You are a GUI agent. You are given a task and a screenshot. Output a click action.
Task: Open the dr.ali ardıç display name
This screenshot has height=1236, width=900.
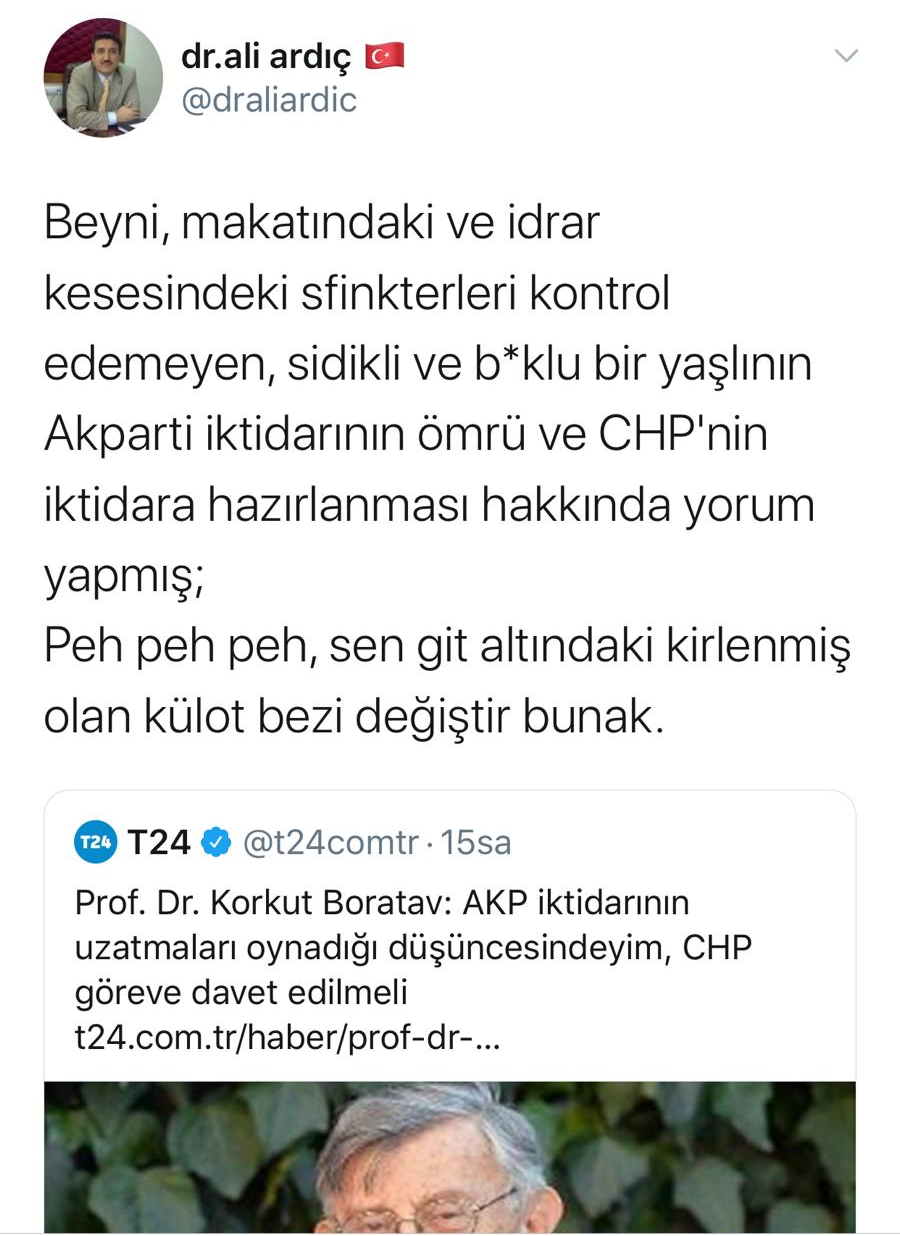pyautogui.click(x=266, y=58)
